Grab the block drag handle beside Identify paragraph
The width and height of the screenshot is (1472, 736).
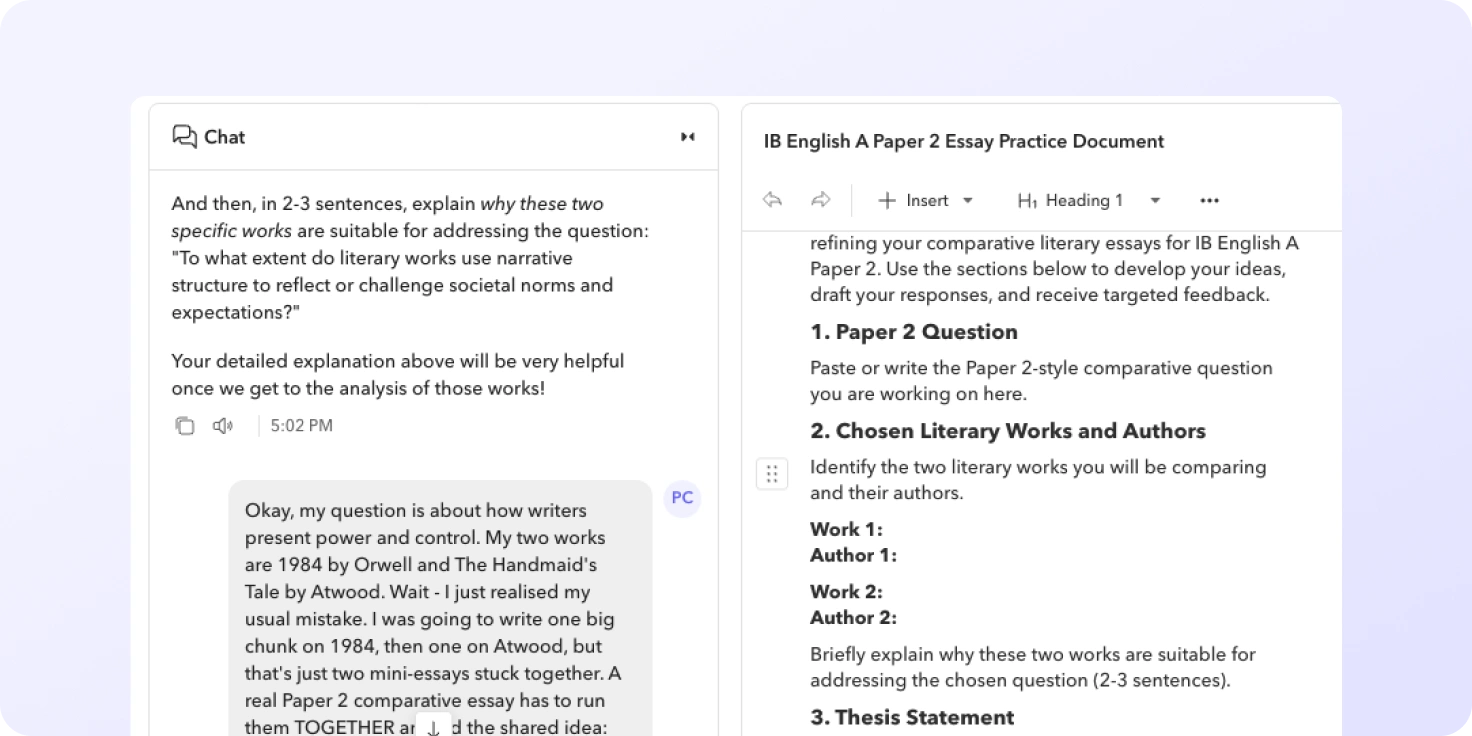(772, 474)
